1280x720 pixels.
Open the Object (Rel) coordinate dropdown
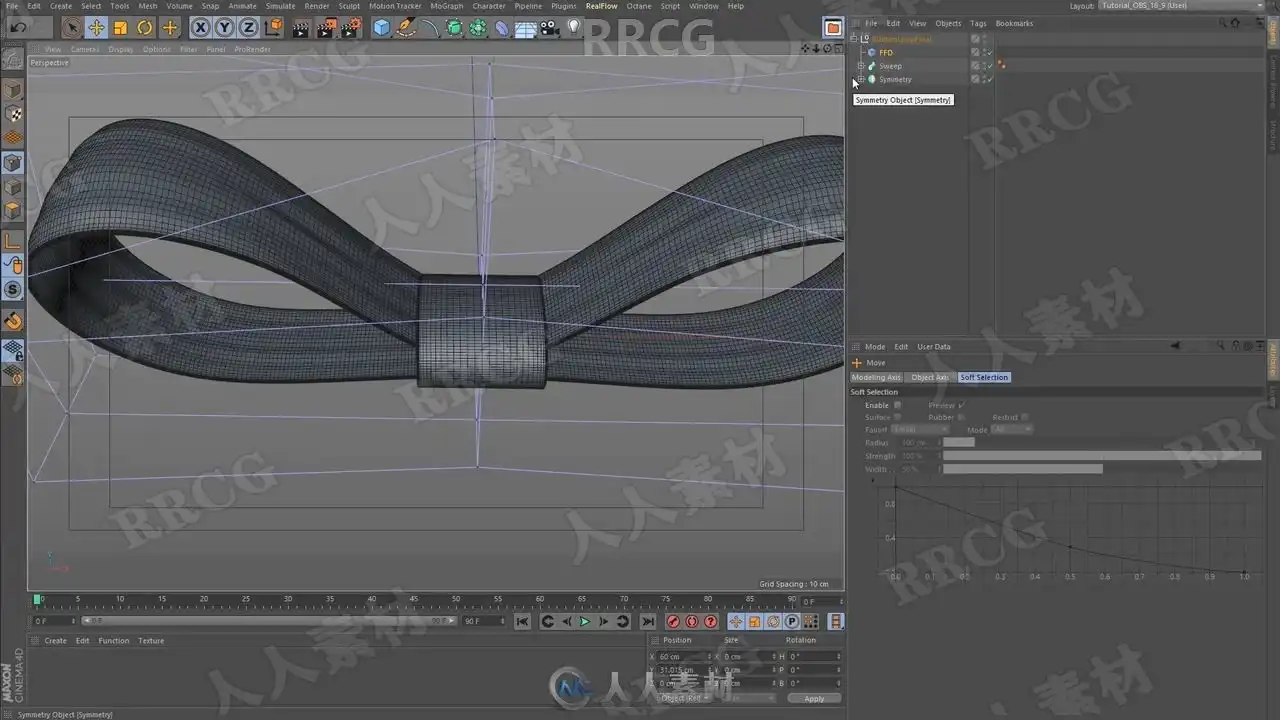684,698
